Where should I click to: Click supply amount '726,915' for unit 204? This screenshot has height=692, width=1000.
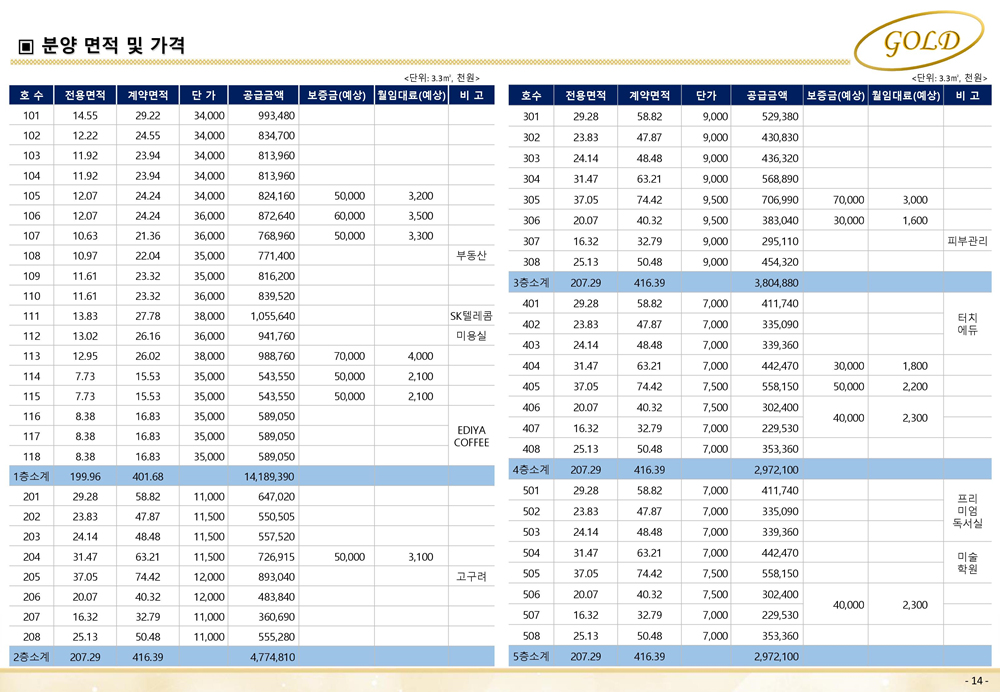[277, 557]
